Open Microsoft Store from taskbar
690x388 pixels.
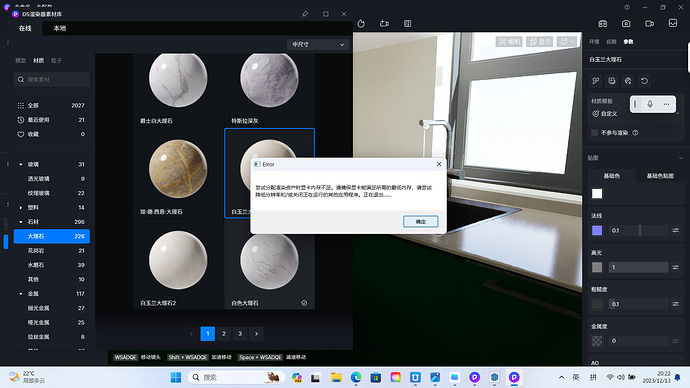pos(375,377)
